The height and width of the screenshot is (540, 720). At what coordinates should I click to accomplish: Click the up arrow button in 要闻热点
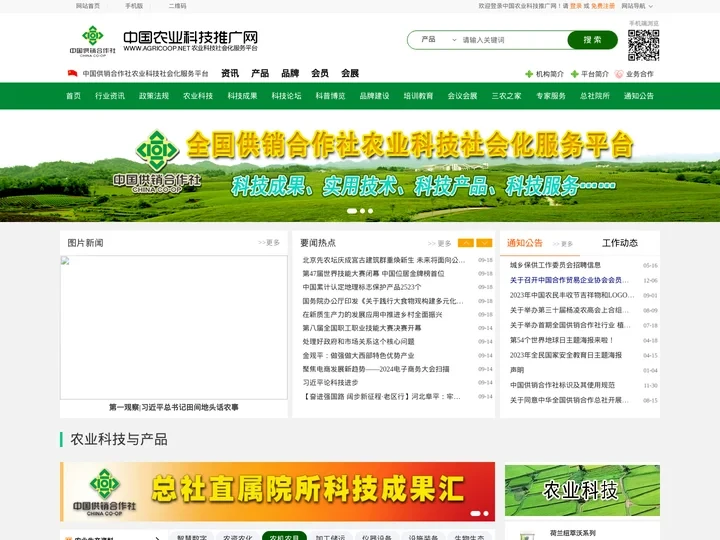(x=466, y=243)
